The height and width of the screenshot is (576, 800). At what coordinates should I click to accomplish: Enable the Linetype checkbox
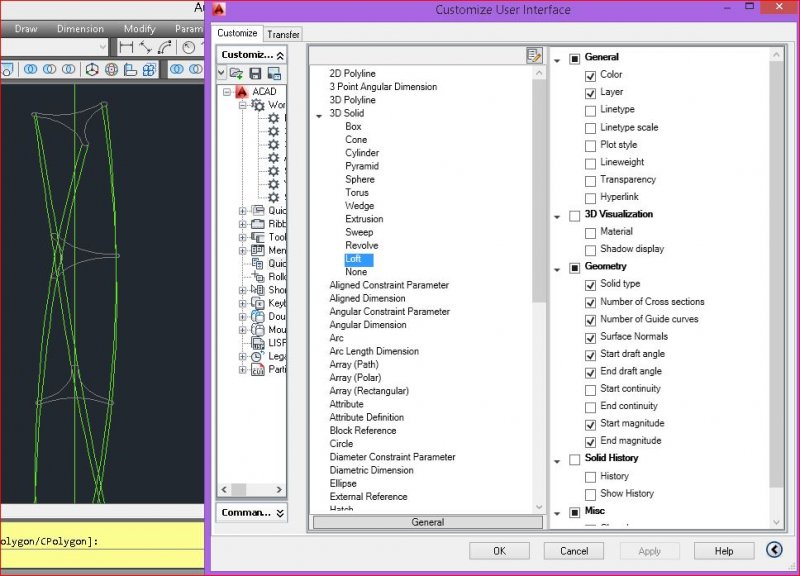pyautogui.click(x=590, y=111)
